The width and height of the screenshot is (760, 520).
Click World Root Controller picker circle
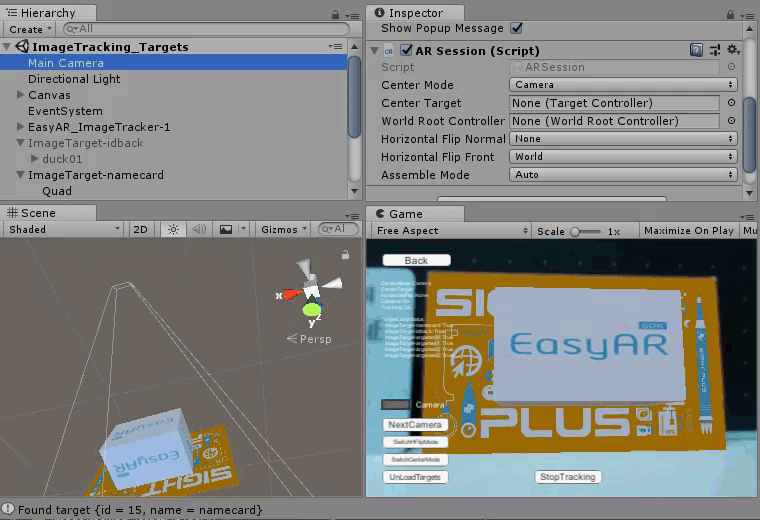(731, 121)
